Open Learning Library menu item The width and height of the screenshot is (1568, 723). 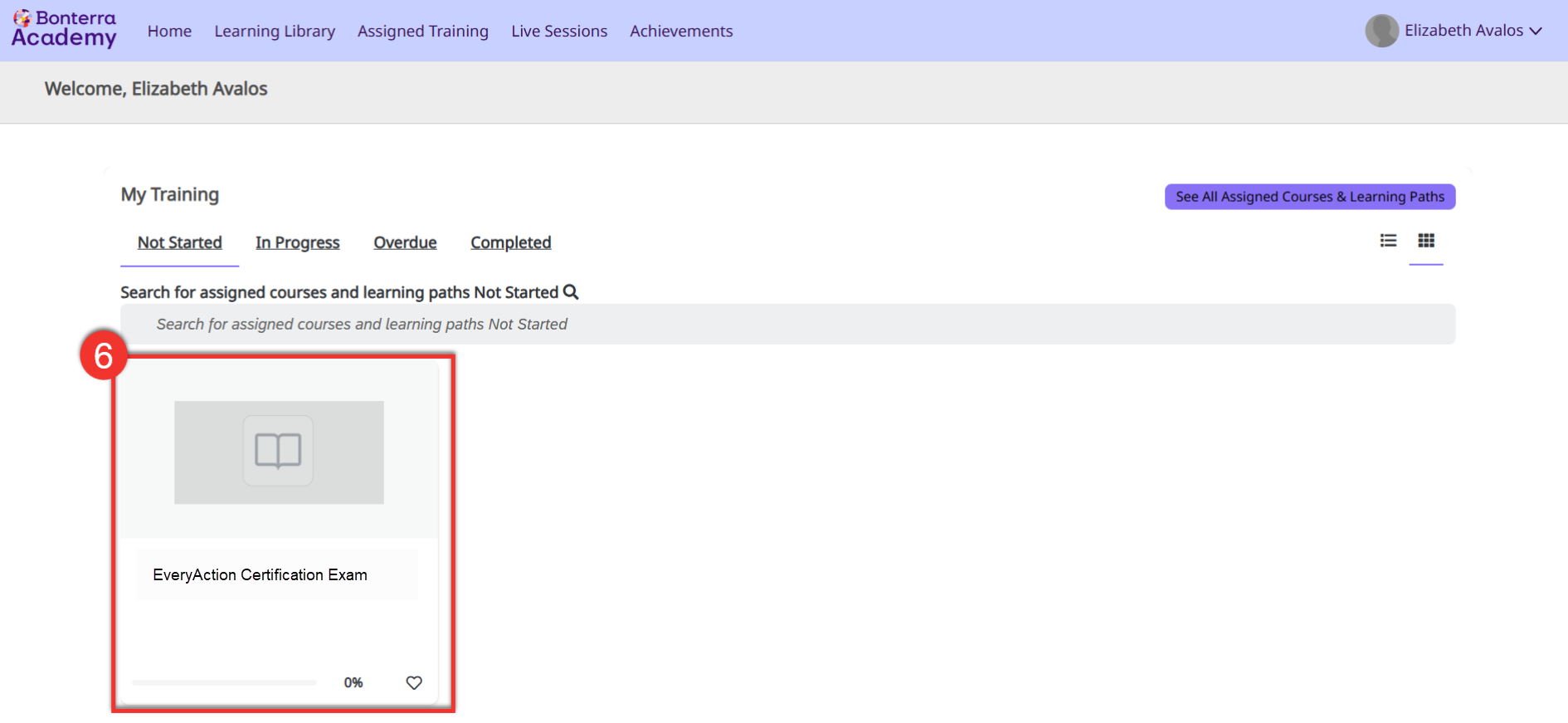tap(275, 31)
